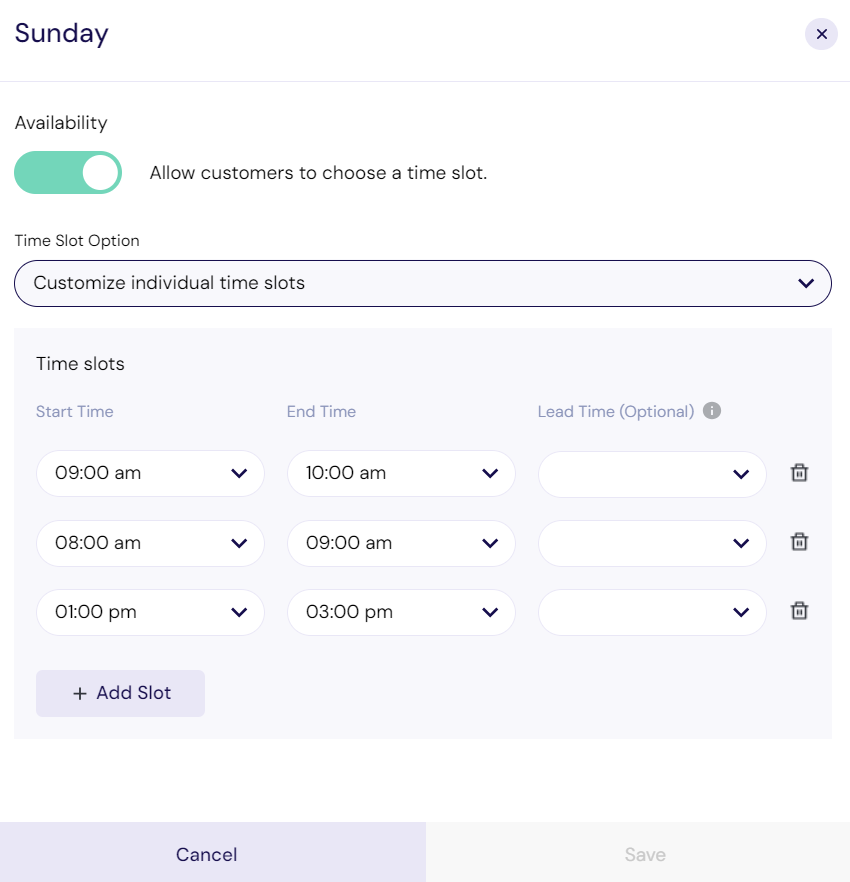Click the Add Slot button
This screenshot has height=882, width=850.
coord(120,693)
